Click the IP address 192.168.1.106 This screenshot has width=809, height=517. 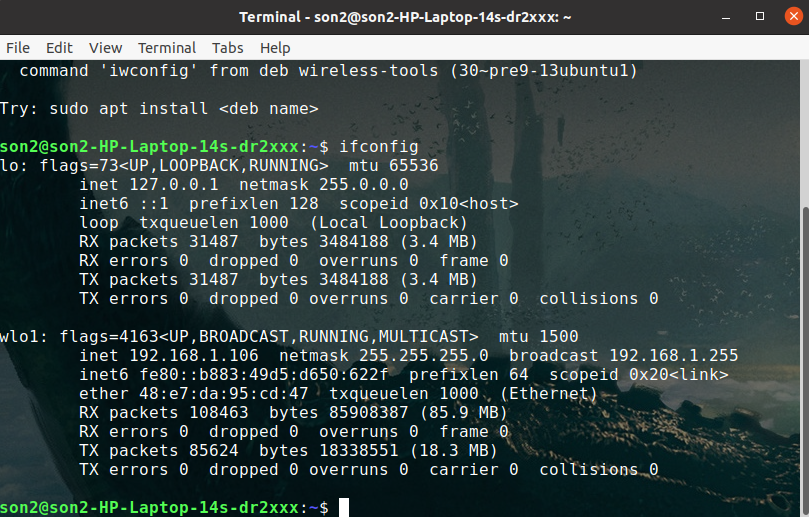click(193, 356)
